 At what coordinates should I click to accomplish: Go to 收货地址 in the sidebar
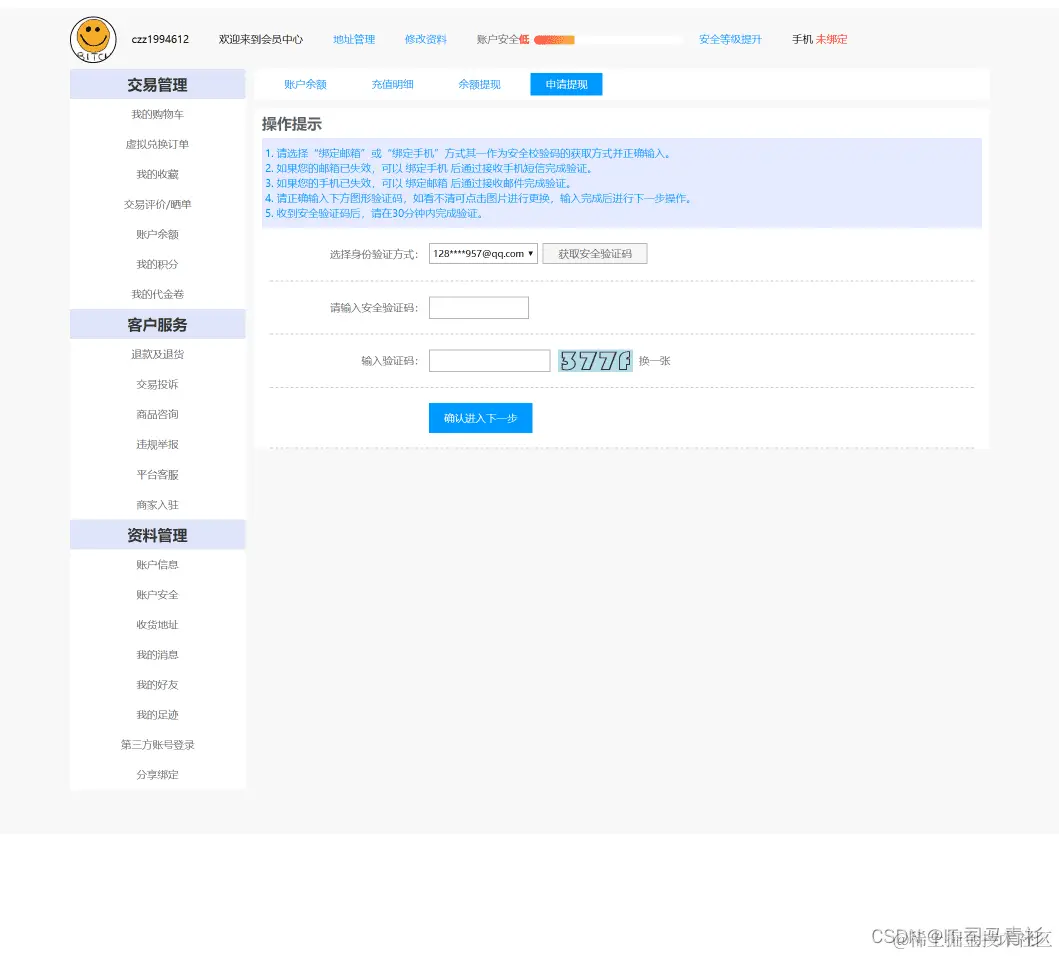pyautogui.click(x=156, y=624)
